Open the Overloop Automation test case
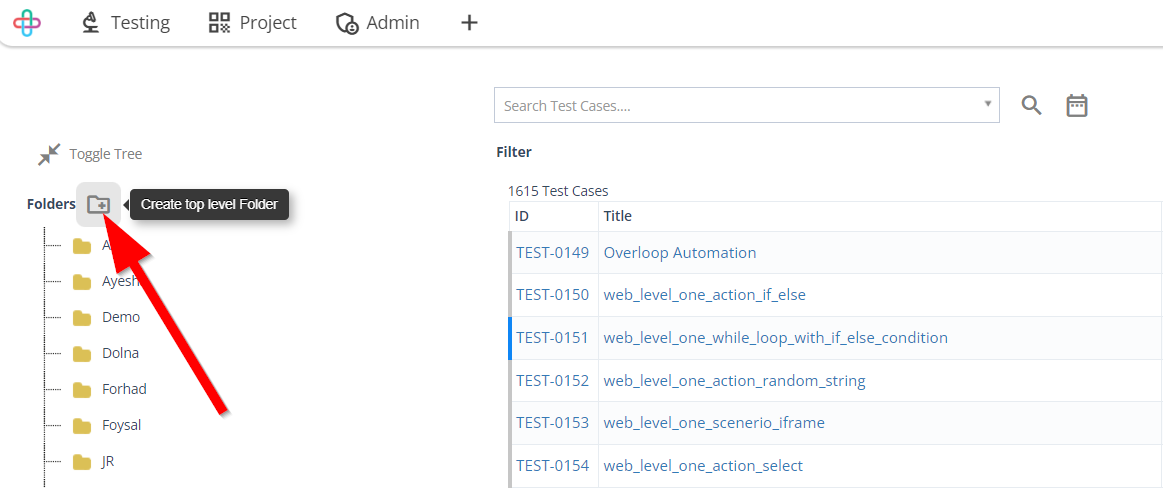The image size is (1163, 488). pyautogui.click(x=680, y=253)
